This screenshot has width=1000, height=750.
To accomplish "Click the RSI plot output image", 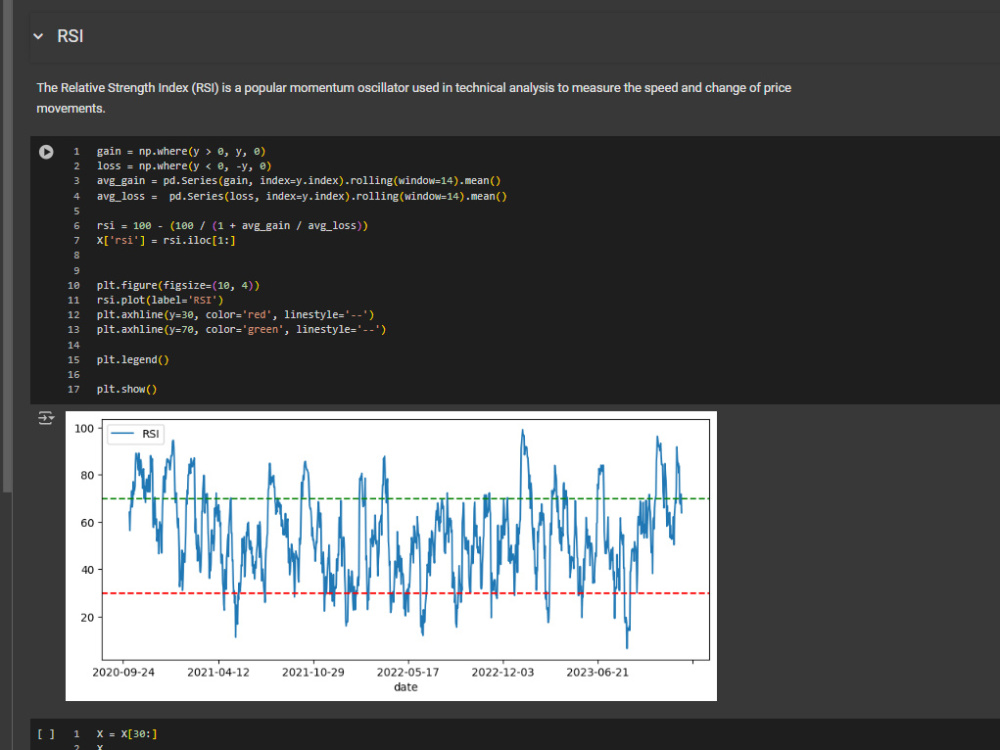I will pos(391,556).
